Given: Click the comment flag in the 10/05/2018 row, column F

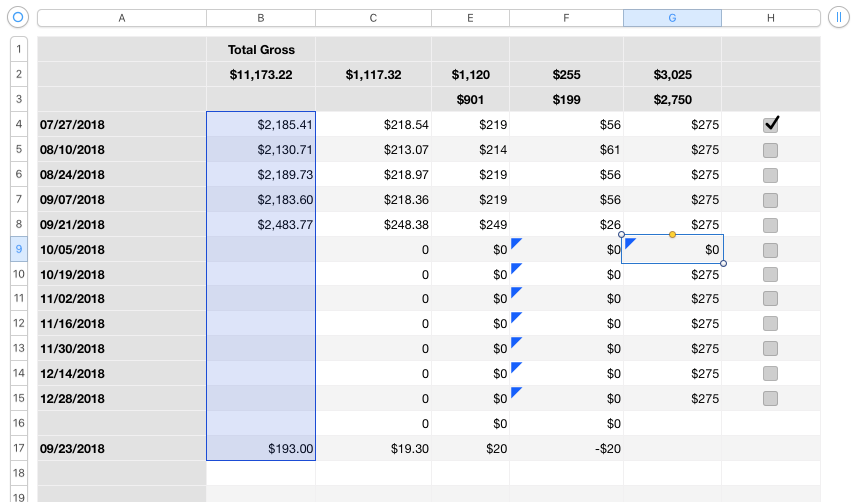Looking at the screenshot, I should pyautogui.click(x=516, y=243).
